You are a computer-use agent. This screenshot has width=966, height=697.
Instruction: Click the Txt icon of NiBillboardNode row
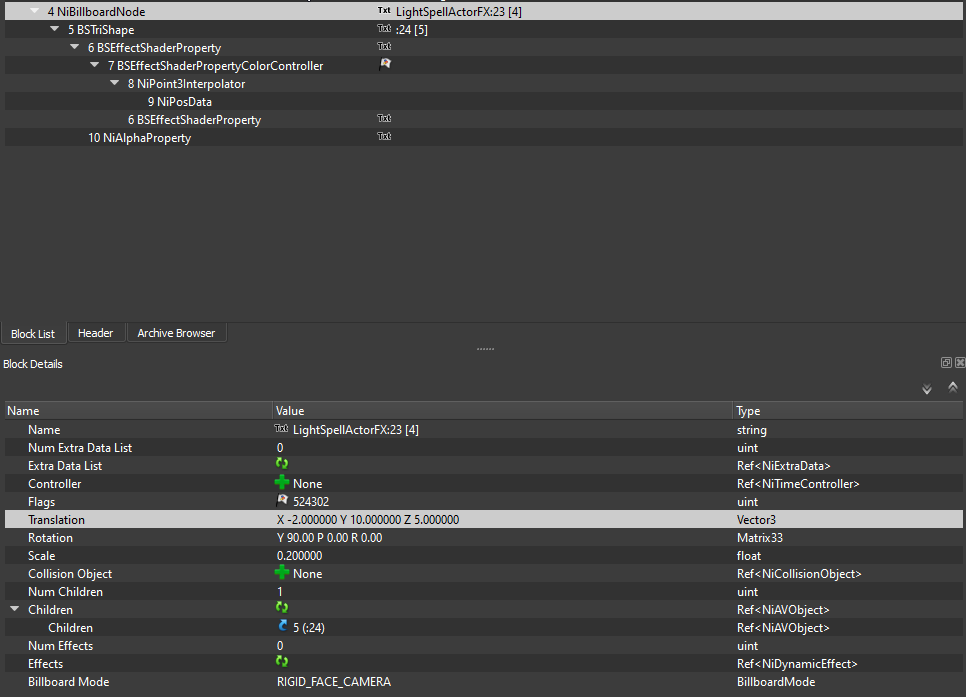tap(384, 10)
